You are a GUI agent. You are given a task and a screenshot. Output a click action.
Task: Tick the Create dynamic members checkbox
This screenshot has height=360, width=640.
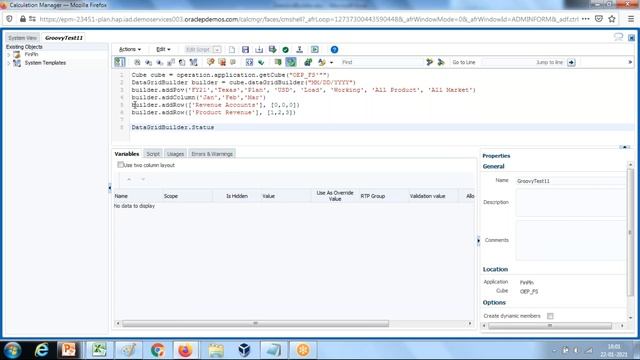[x=550, y=316]
